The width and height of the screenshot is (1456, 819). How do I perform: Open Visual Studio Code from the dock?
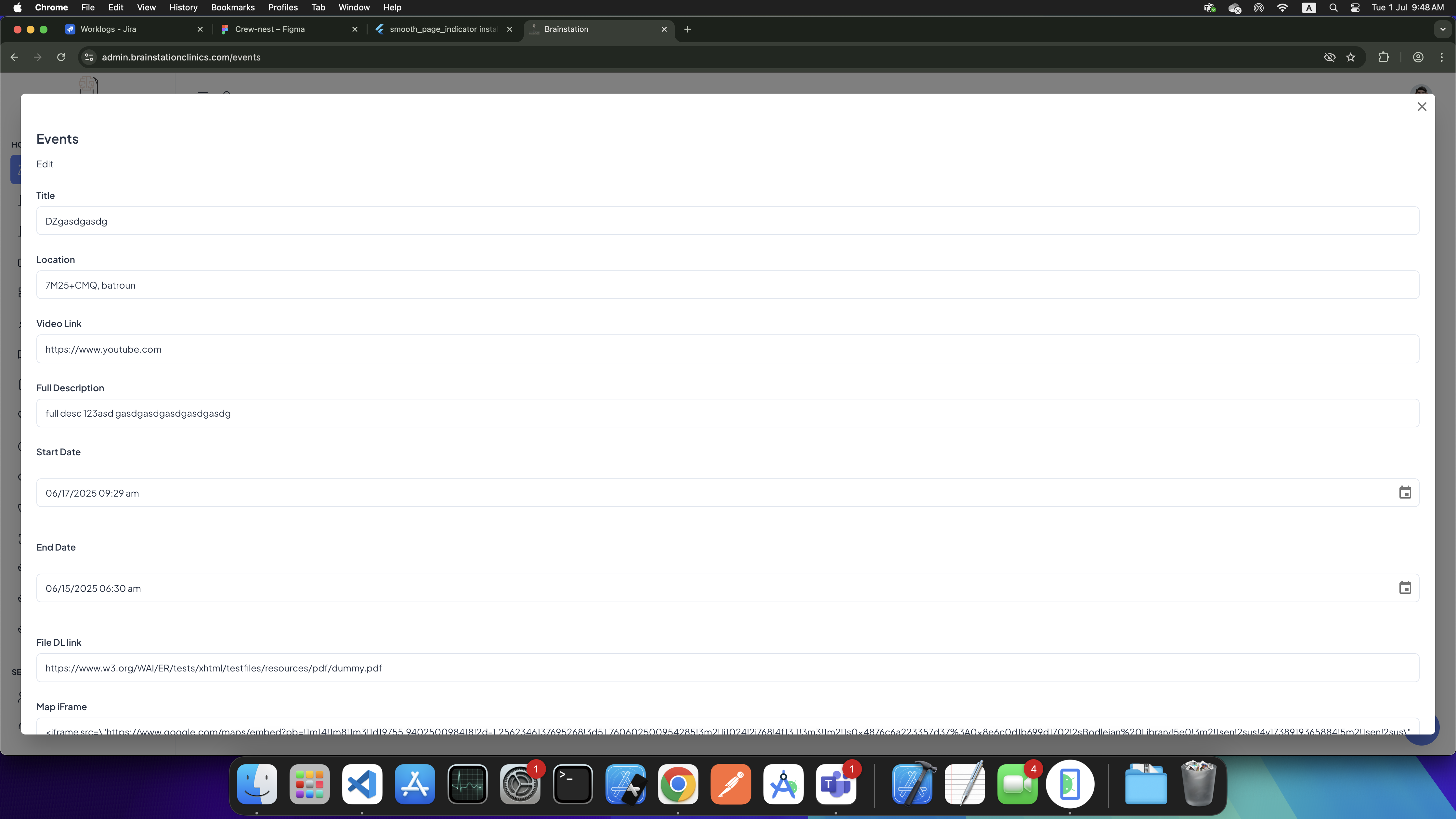point(362,784)
